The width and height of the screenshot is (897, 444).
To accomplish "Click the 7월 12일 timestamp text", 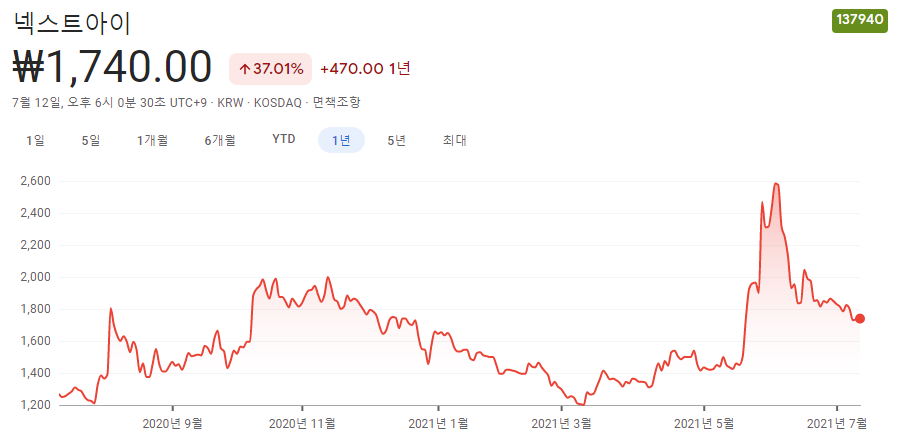I will click(36, 103).
